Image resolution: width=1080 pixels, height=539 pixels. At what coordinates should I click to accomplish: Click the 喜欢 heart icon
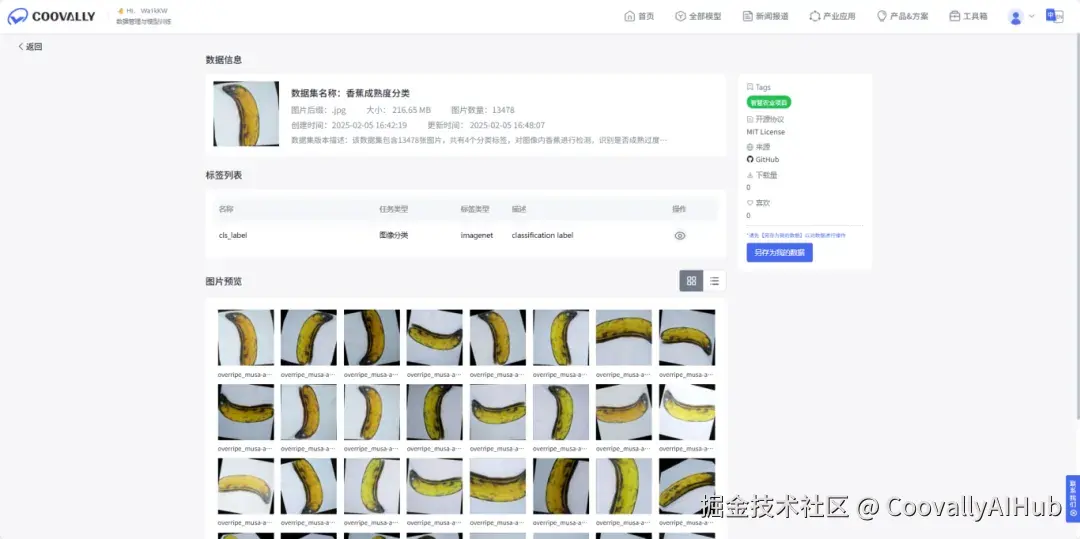click(x=750, y=203)
